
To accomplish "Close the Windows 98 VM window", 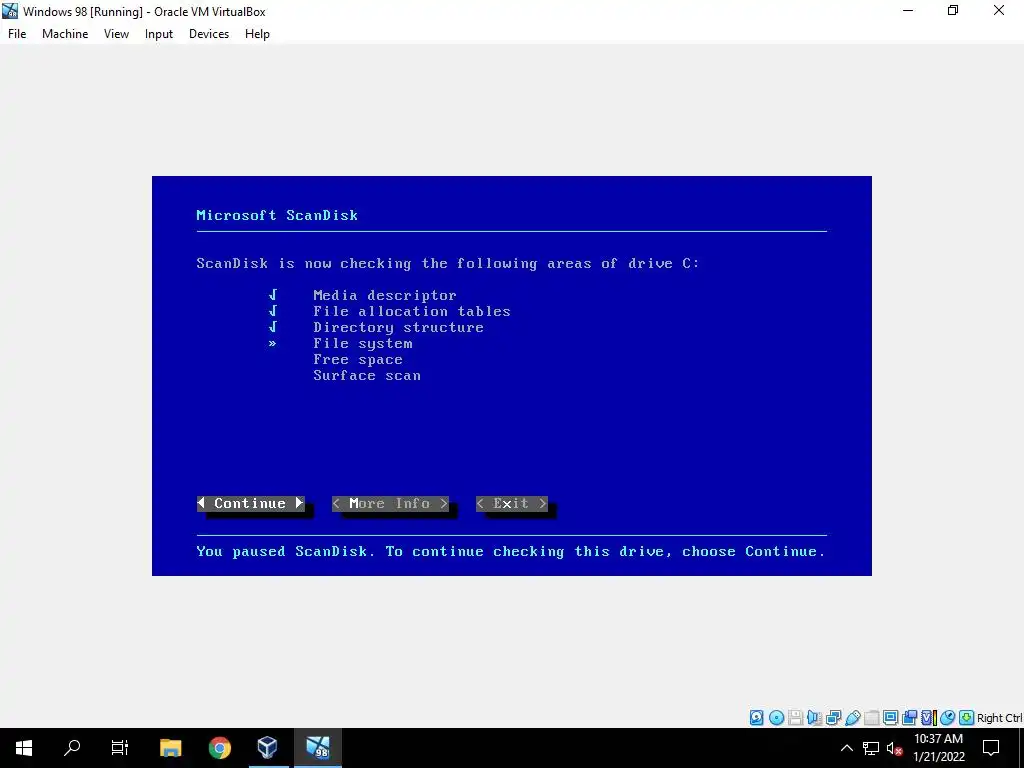I will (x=999, y=11).
